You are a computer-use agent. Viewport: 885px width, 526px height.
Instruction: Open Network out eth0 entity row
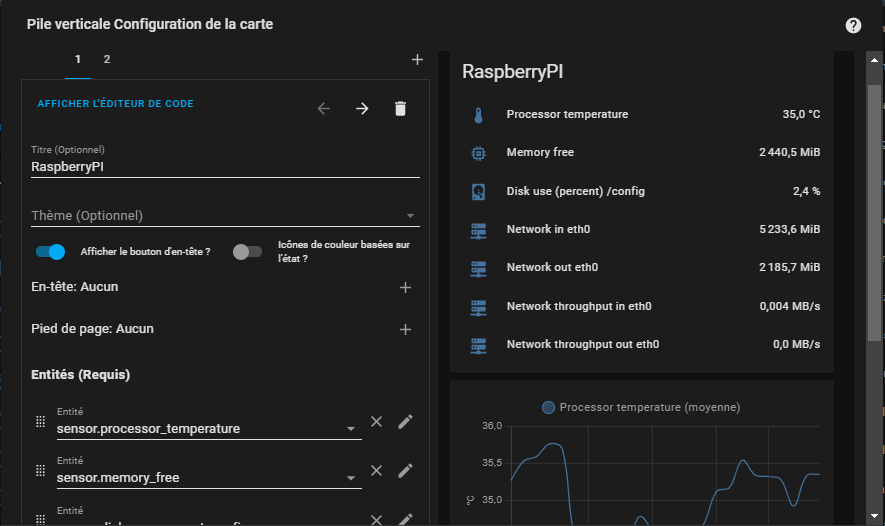point(642,268)
